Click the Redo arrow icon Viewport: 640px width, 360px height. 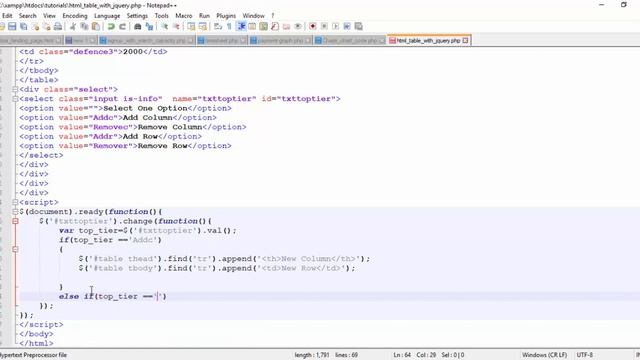pyautogui.click(x=122, y=27)
